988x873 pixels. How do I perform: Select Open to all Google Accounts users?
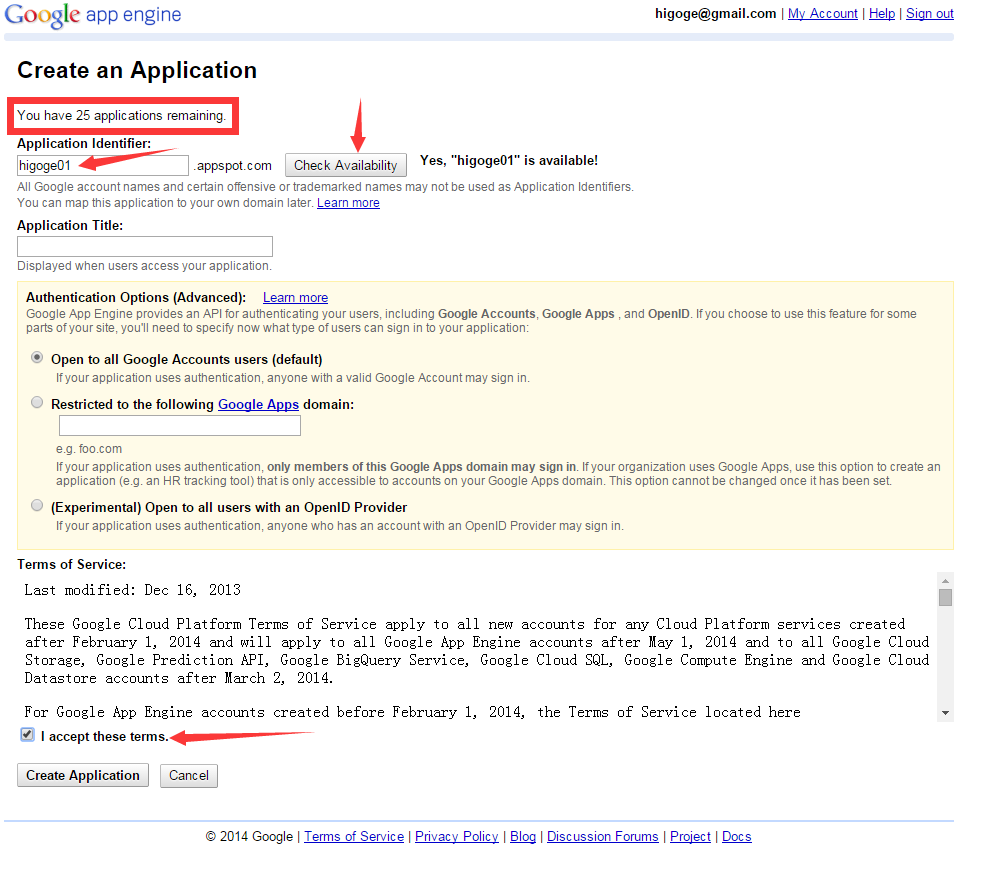pyautogui.click(x=37, y=357)
